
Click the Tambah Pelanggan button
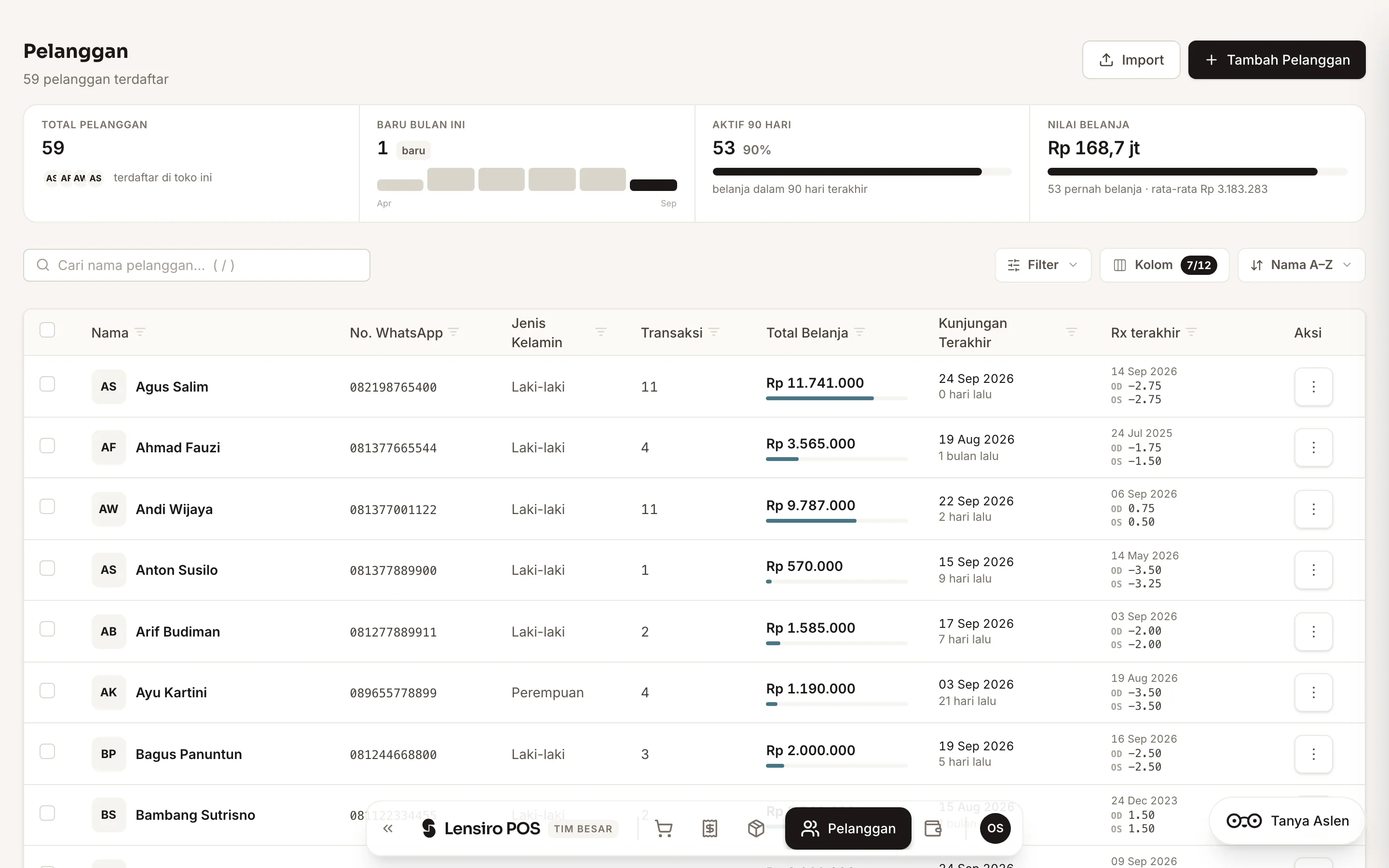[1277, 60]
